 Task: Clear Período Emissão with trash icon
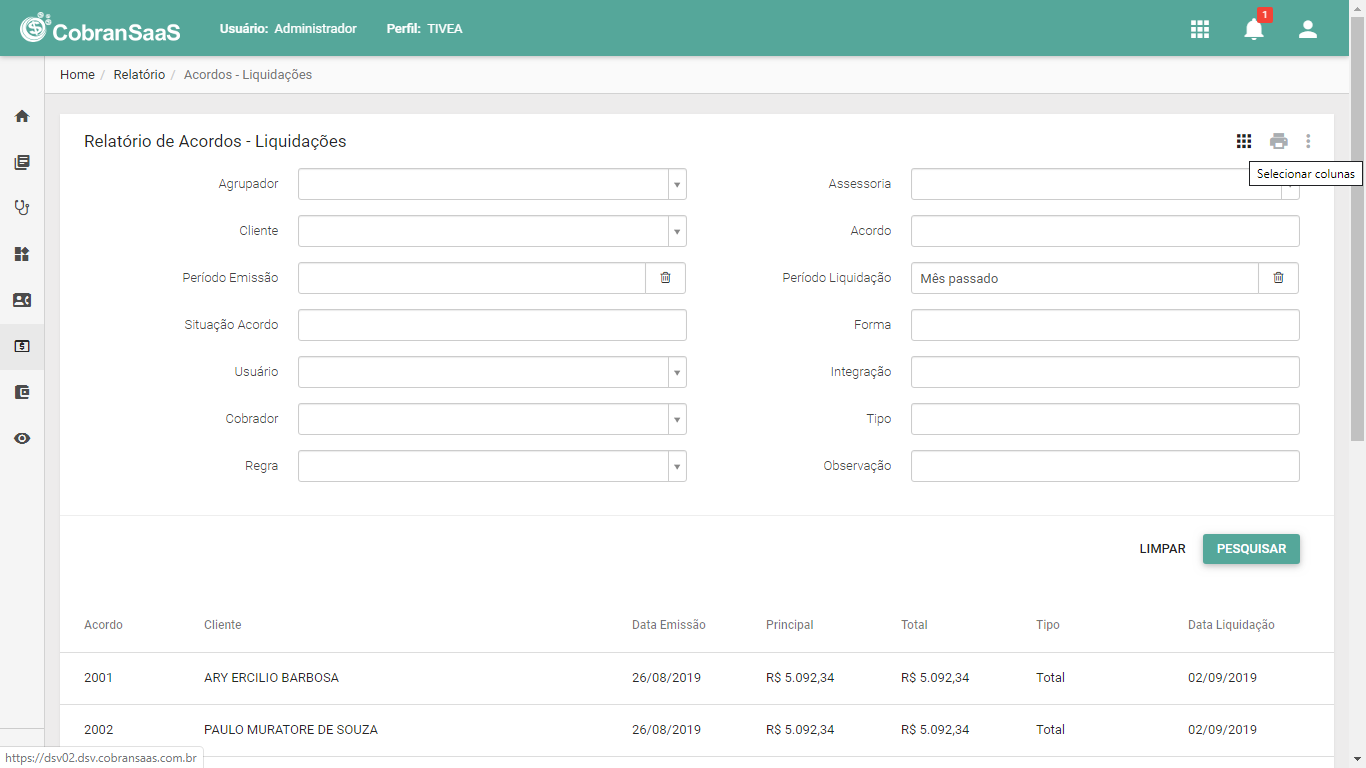pos(666,278)
